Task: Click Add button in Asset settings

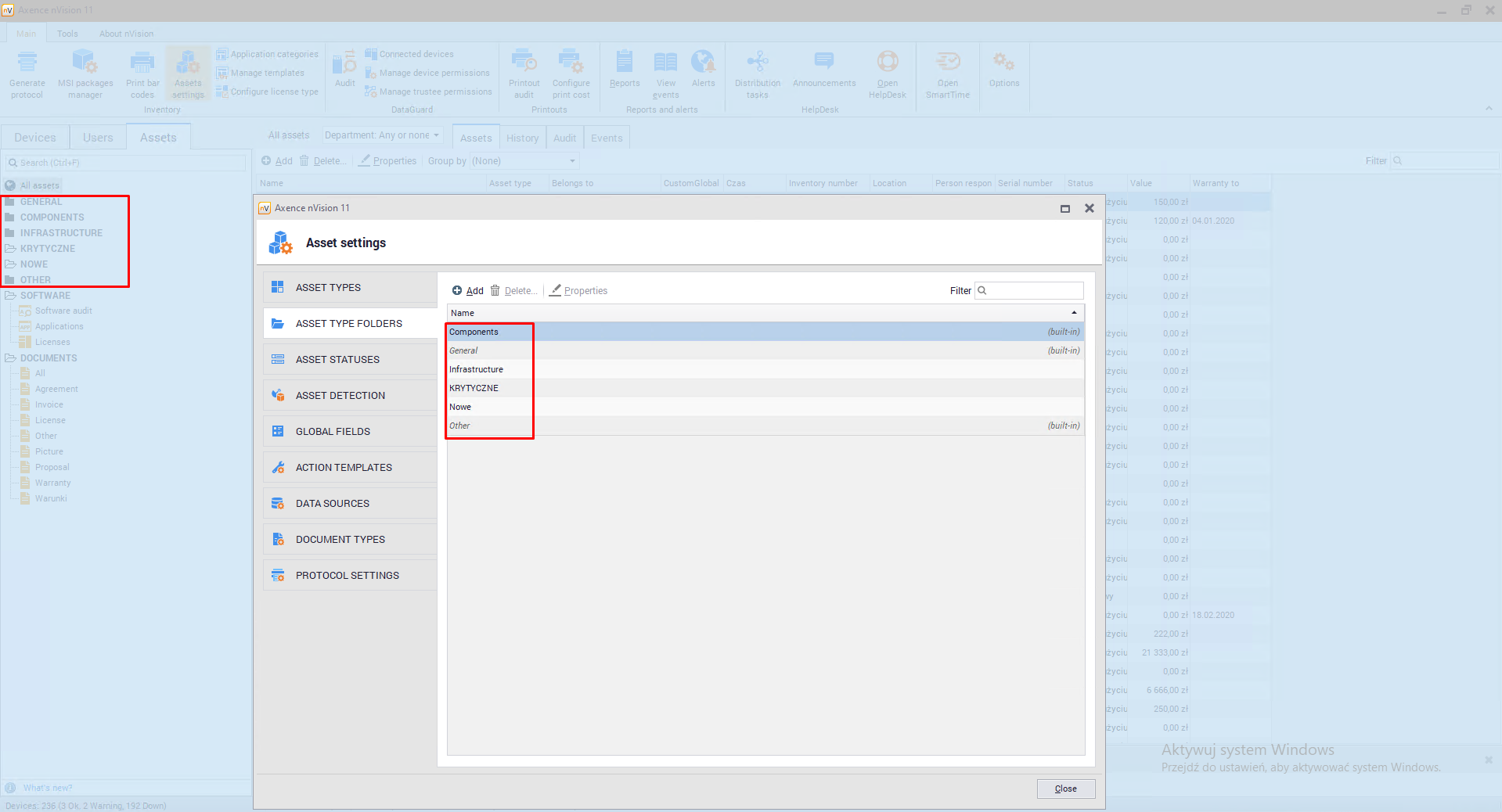Action: tap(468, 290)
